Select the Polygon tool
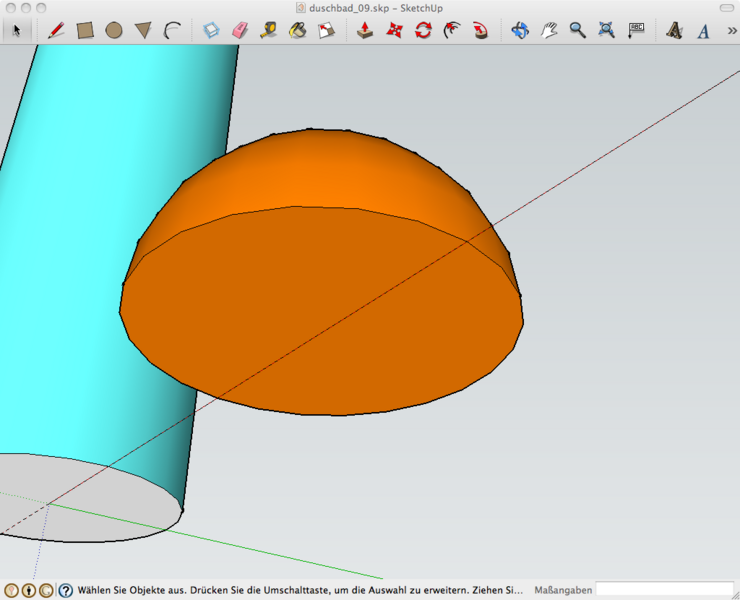The width and height of the screenshot is (740, 600). point(143,30)
